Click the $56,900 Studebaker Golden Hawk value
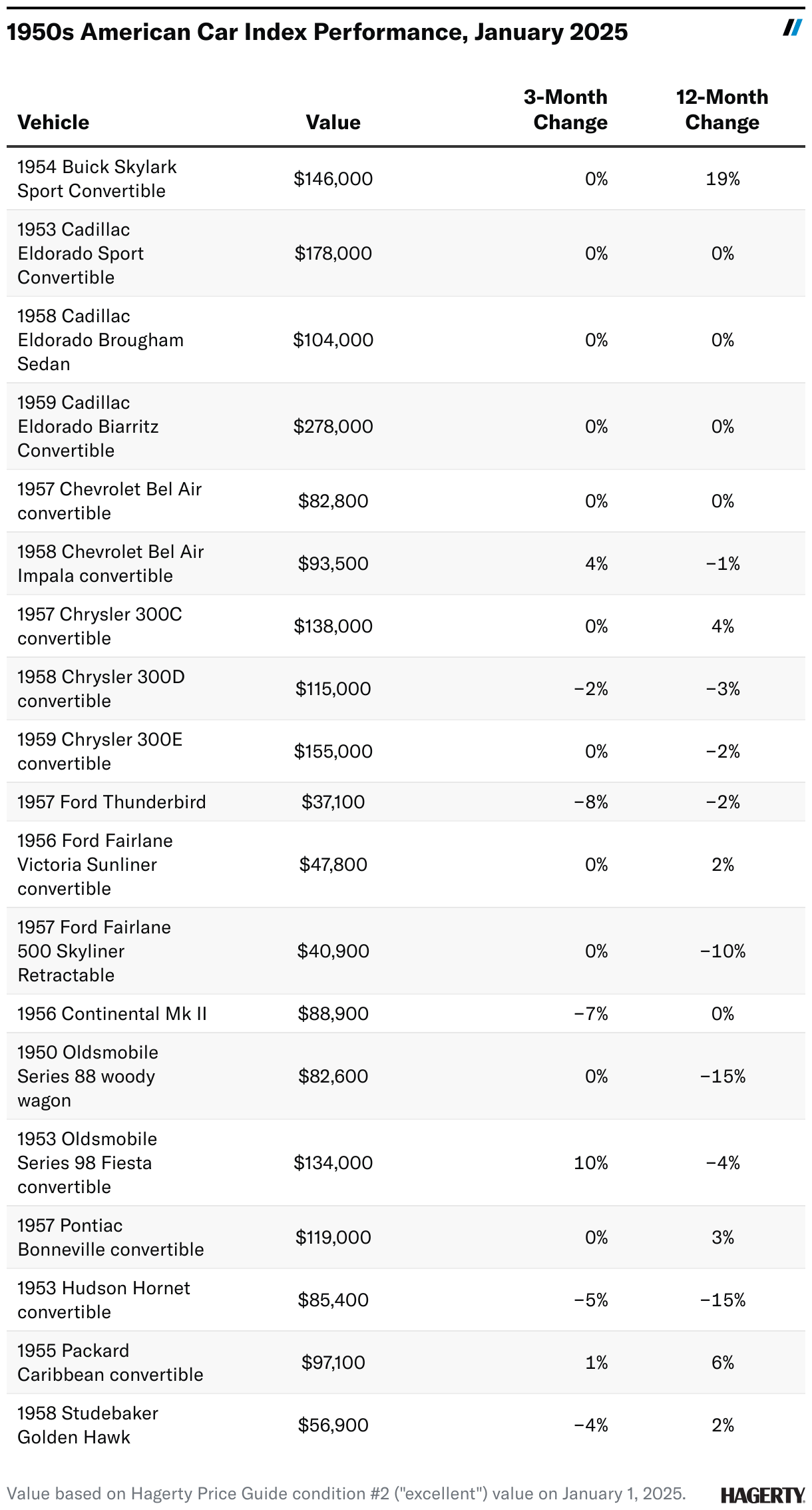This screenshot has height=1510, width=812. [333, 1425]
